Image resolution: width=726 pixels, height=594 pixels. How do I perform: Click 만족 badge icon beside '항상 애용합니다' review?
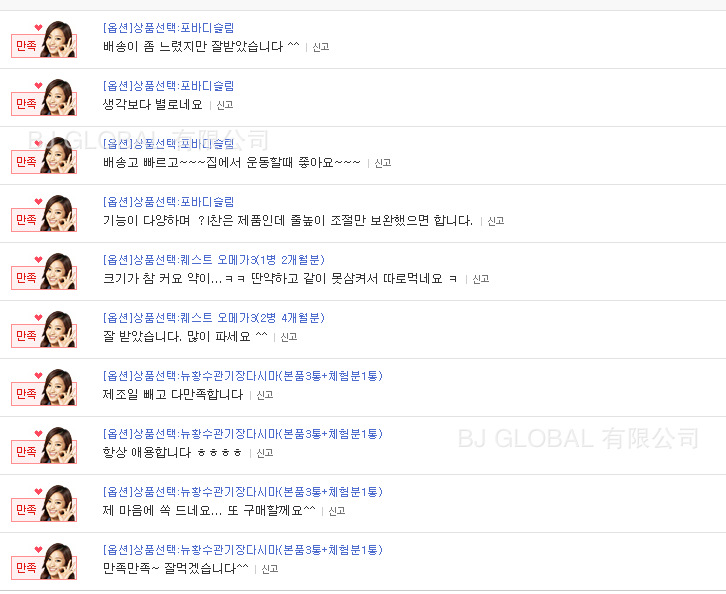point(44,445)
